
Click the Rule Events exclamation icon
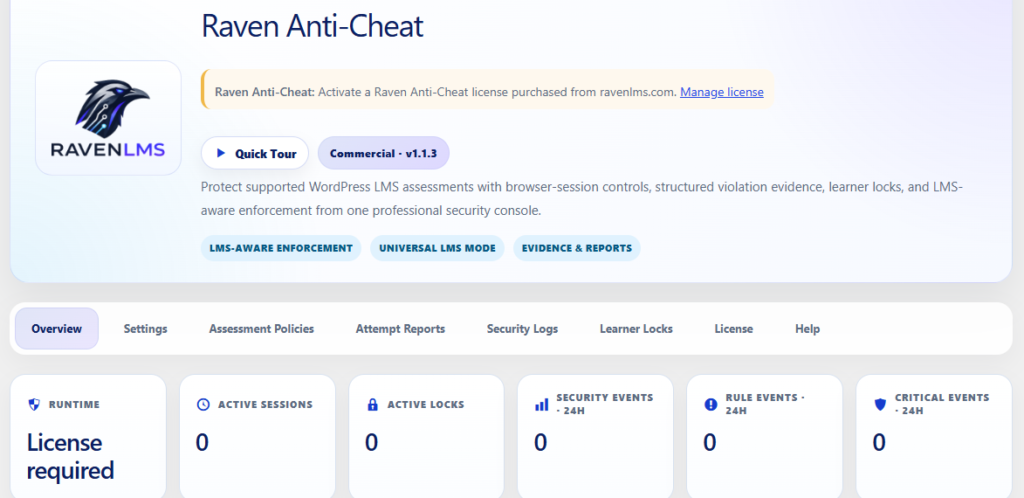(711, 405)
